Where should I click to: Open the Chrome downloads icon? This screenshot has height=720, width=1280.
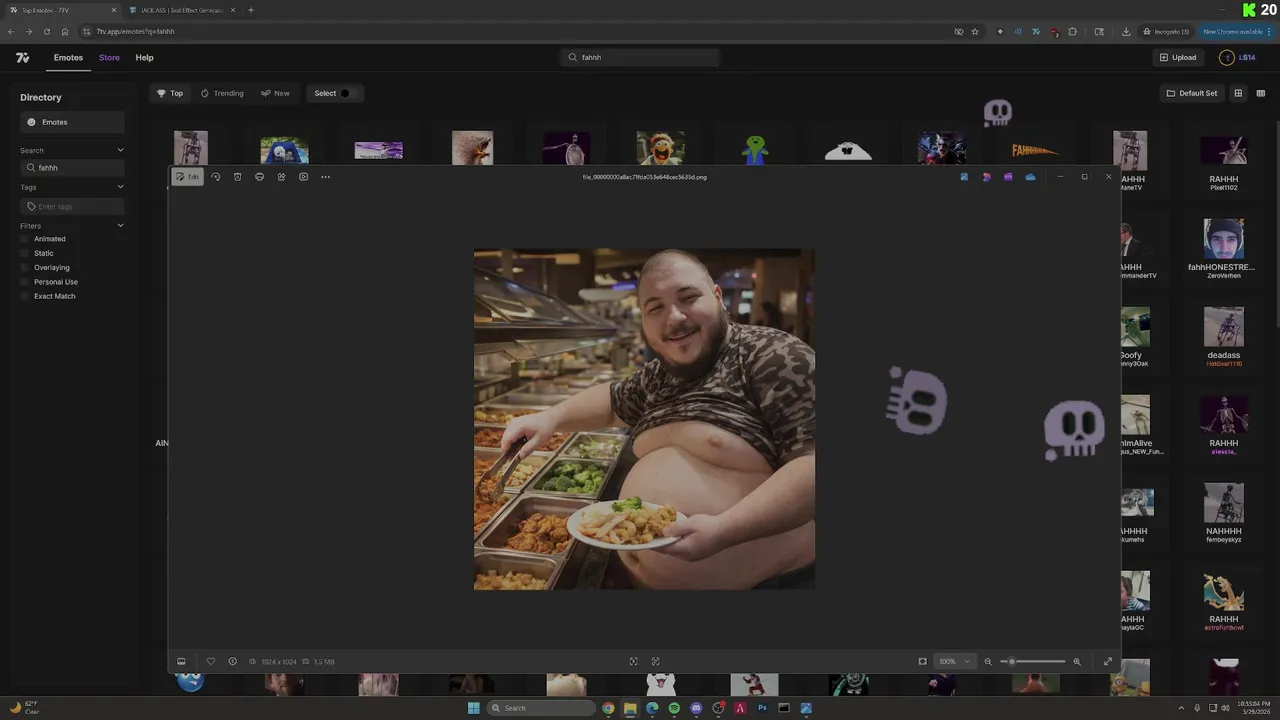pyautogui.click(x=1126, y=31)
